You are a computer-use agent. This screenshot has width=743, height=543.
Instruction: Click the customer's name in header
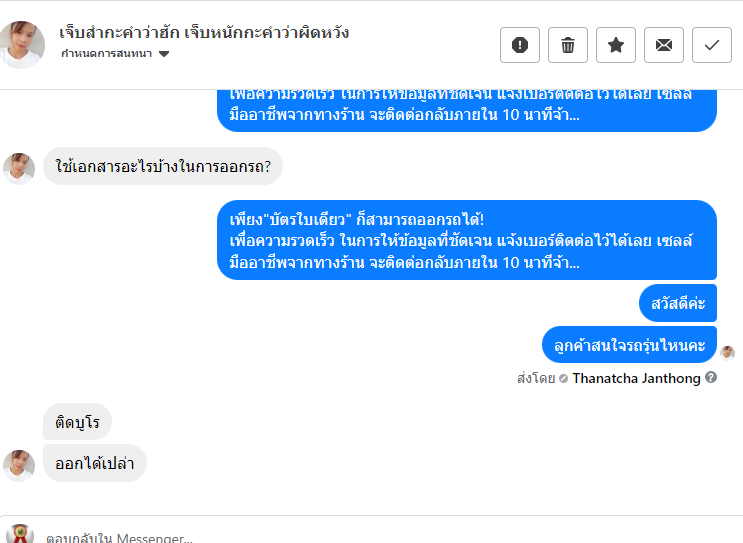[x=204, y=33]
